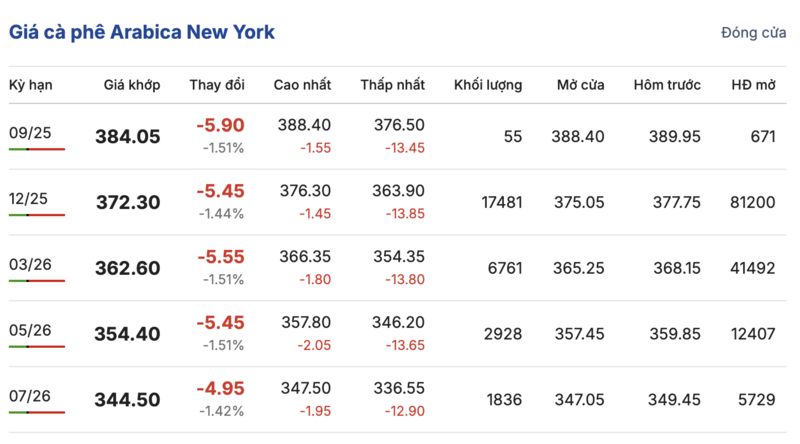
Task: Click the price range bar under 12/25
Action: pyautogui.click(x=37, y=215)
